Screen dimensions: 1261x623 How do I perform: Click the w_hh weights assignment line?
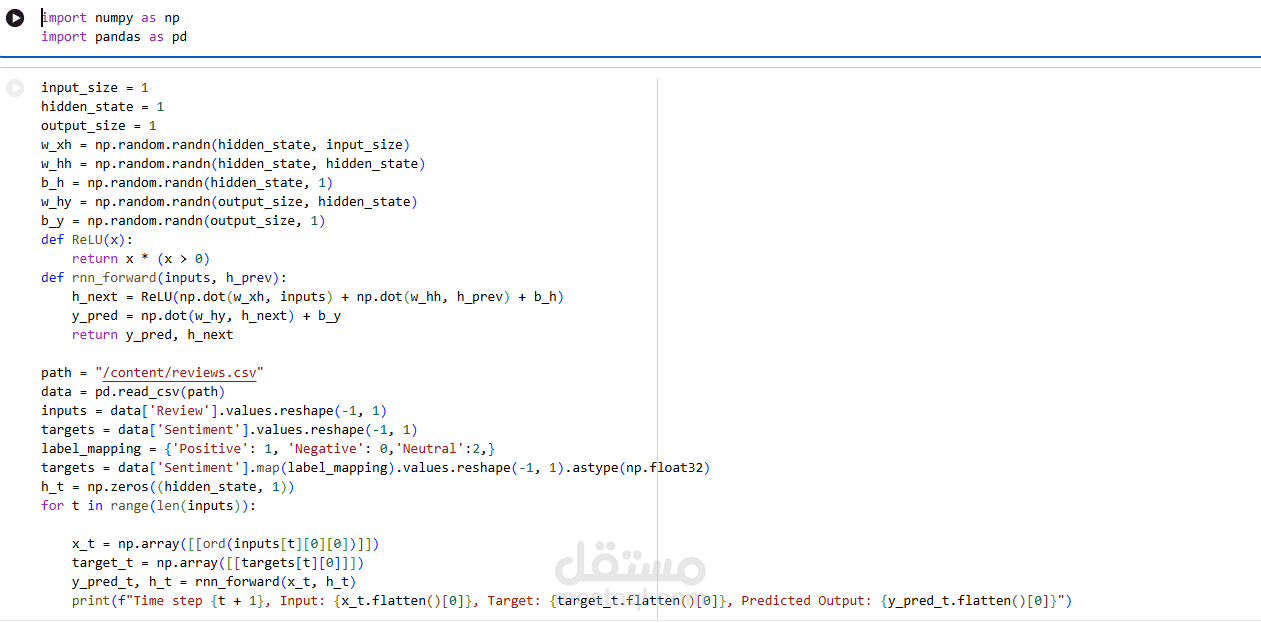pyautogui.click(x=233, y=164)
